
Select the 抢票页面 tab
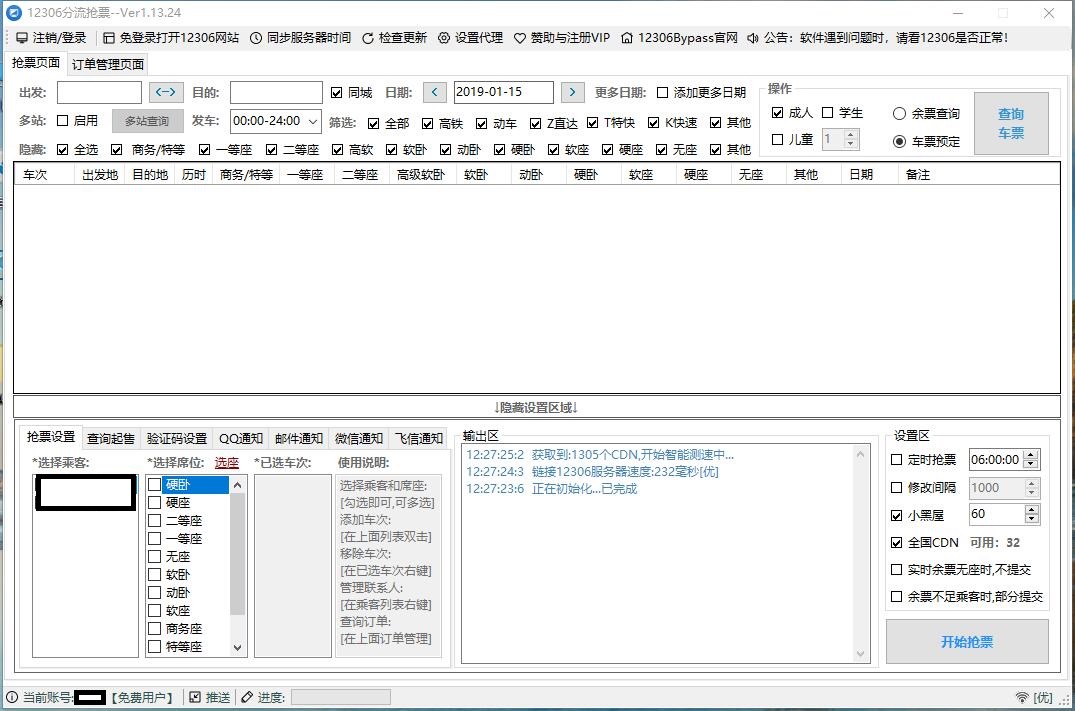click(36, 62)
